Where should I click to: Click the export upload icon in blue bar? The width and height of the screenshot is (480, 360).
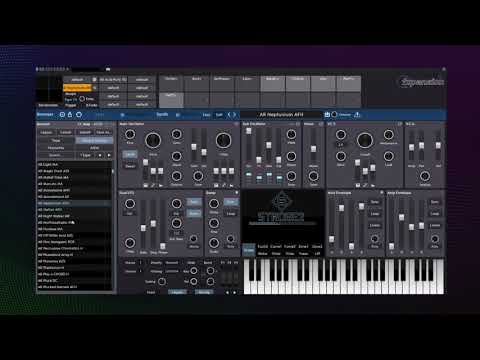point(357,115)
